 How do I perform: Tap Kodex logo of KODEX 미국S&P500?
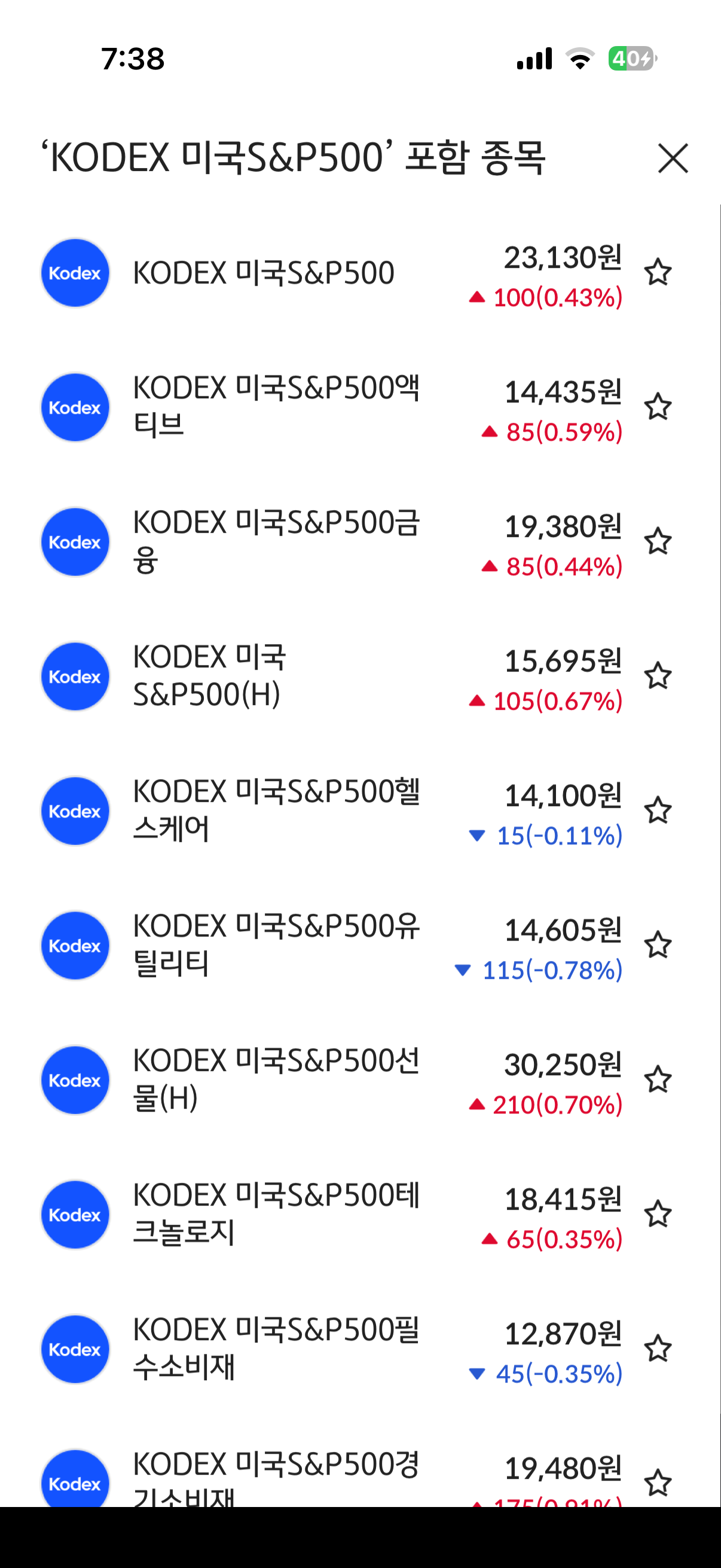75,273
